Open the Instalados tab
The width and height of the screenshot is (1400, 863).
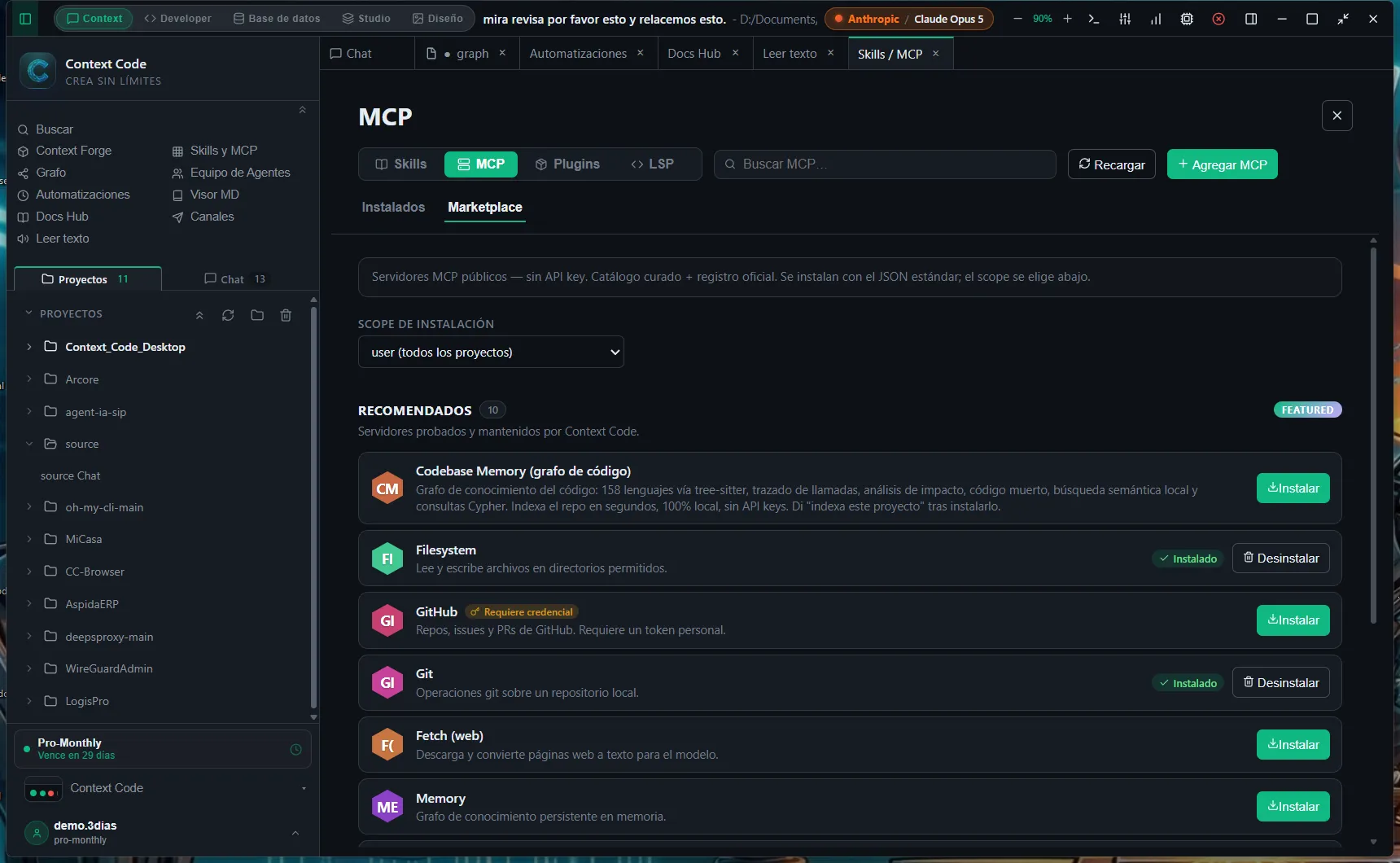(x=393, y=207)
